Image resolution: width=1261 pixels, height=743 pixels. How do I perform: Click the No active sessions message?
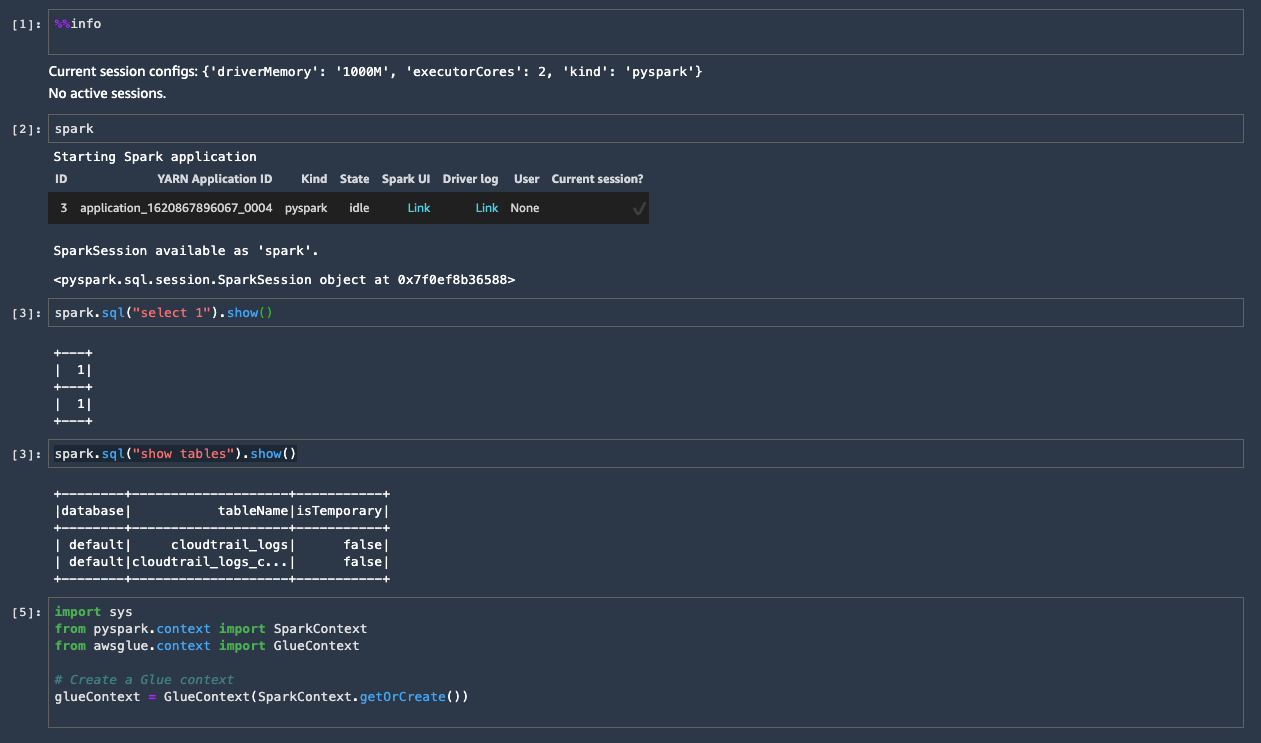click(x=110, y=93)
